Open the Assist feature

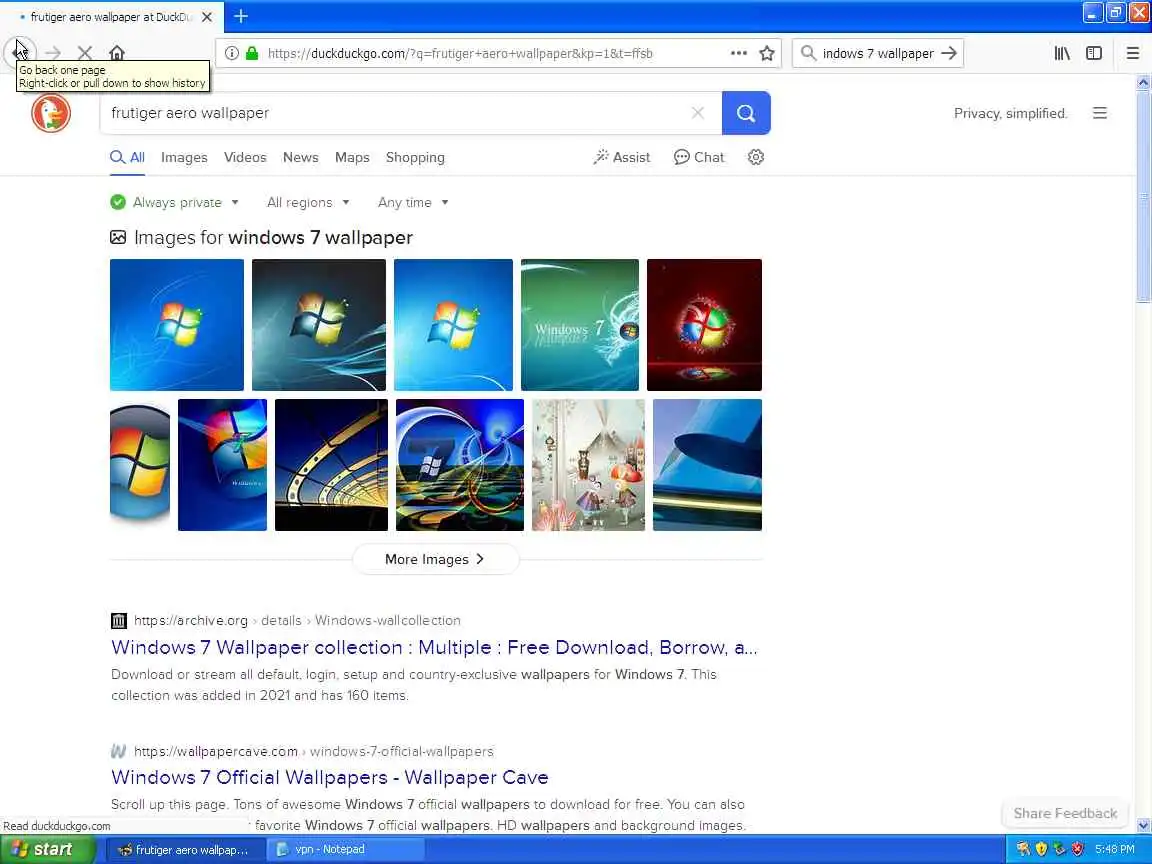[x=622, y=157]
